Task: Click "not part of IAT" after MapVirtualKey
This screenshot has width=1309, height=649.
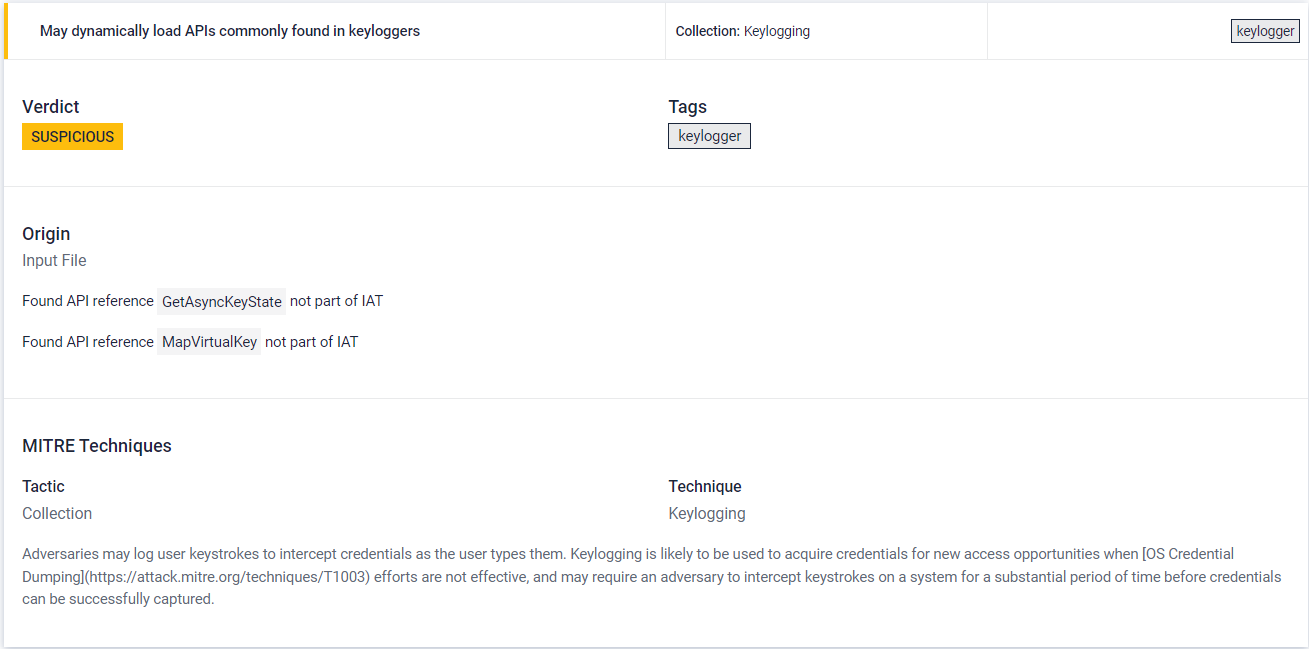Action: click(311, 342)
